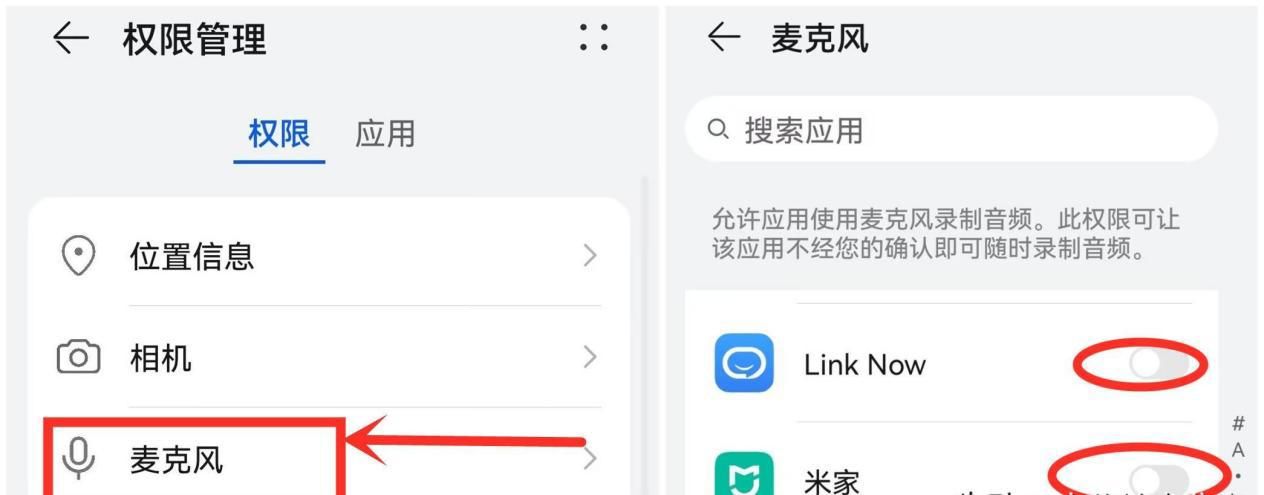This screenshot has height=495, width=1264.
Task: Tap the location pin icon
Action: click(79, 256)
